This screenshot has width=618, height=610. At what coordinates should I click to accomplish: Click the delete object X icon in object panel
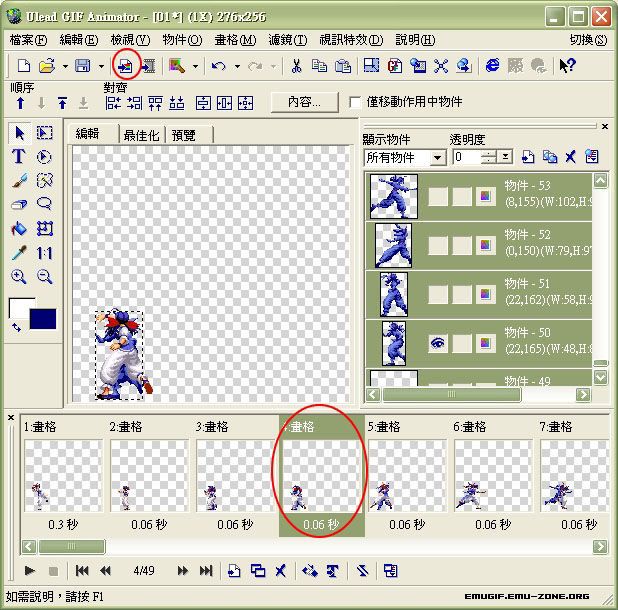570,157
